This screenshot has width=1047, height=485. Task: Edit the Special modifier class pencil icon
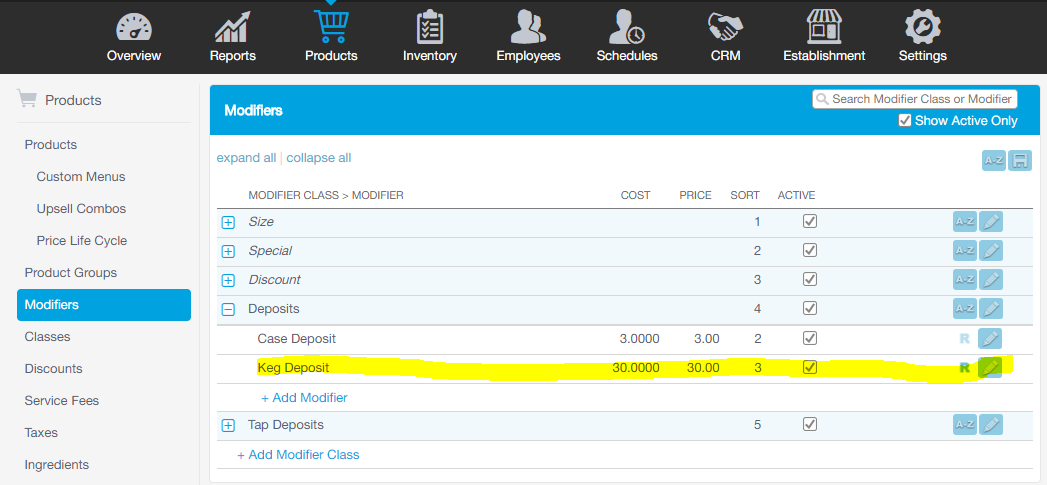[x=991, y=251]
